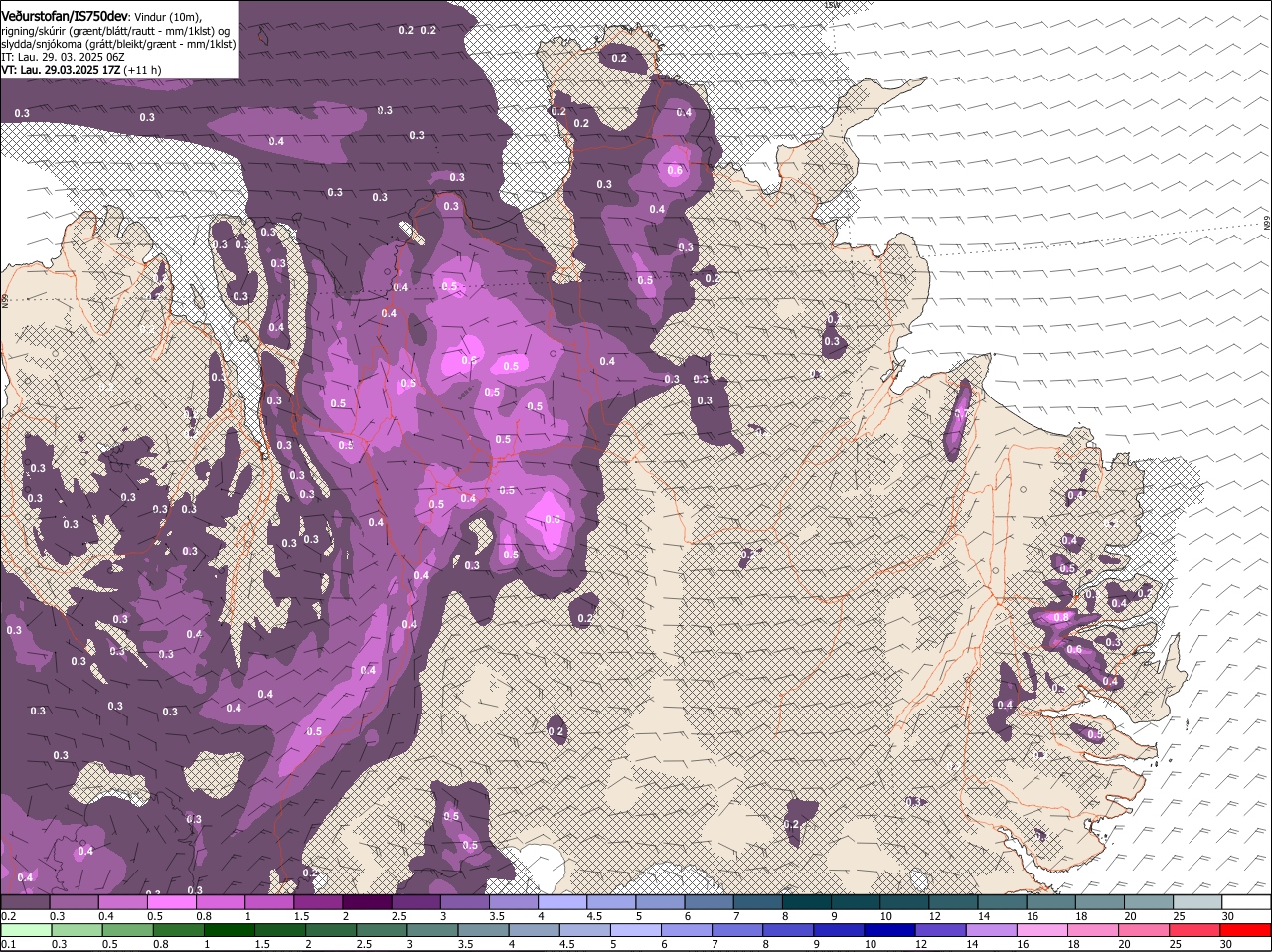This screenshot has height=952, width=1272.
Task: Pick the upper legend swatch between 4 and 4.5
Action: (x=561, y=902)
